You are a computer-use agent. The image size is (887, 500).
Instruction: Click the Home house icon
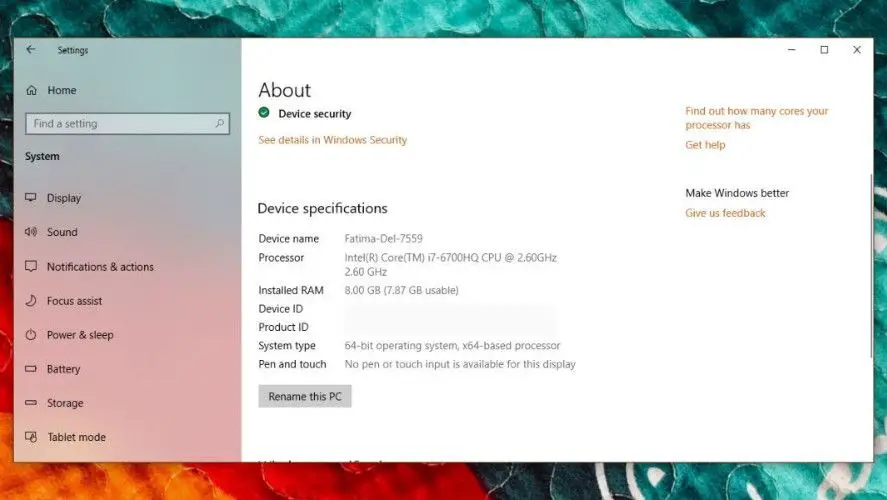coord(32,90)
